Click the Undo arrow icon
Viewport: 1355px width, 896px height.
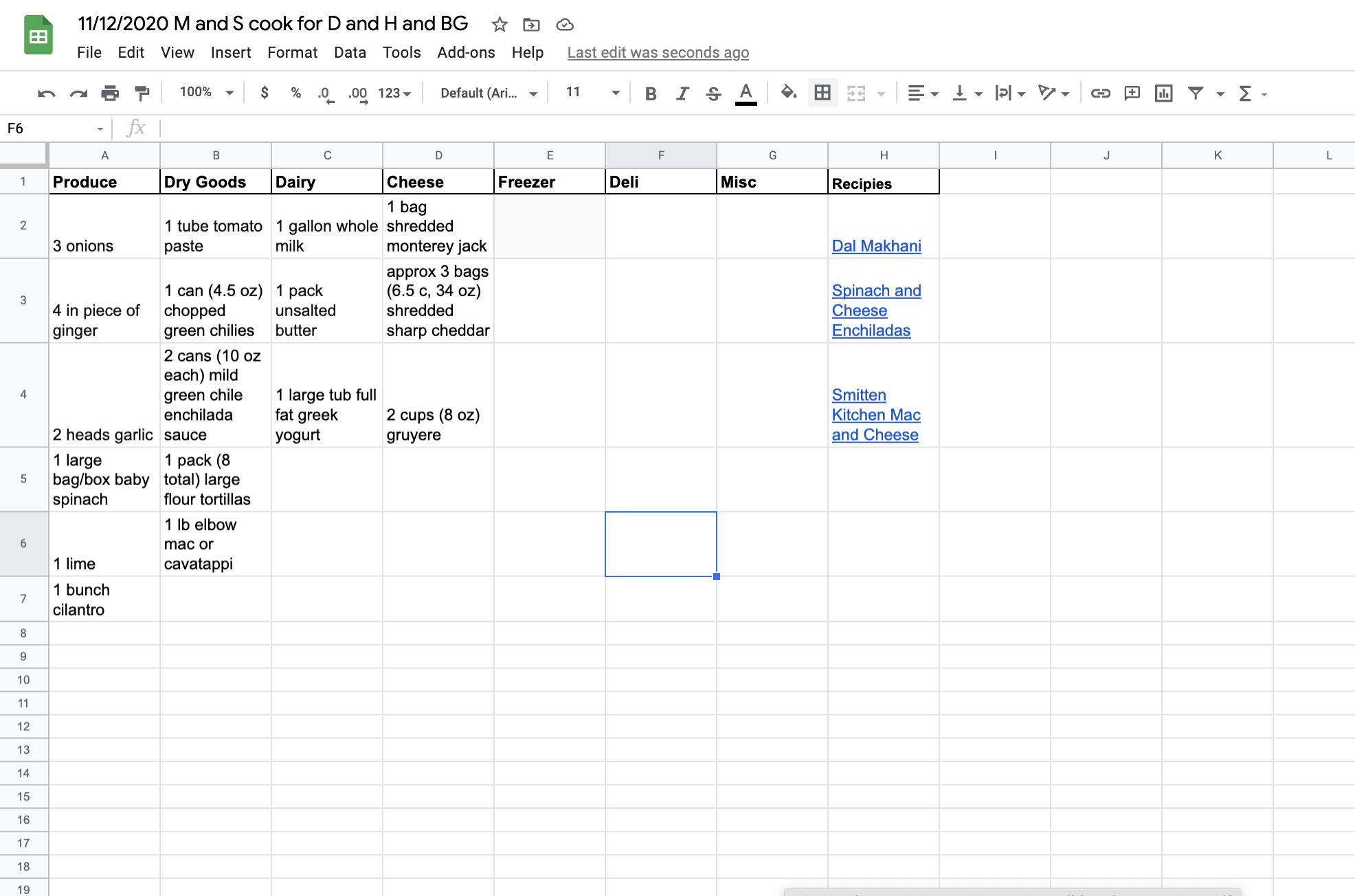point(46,93)
